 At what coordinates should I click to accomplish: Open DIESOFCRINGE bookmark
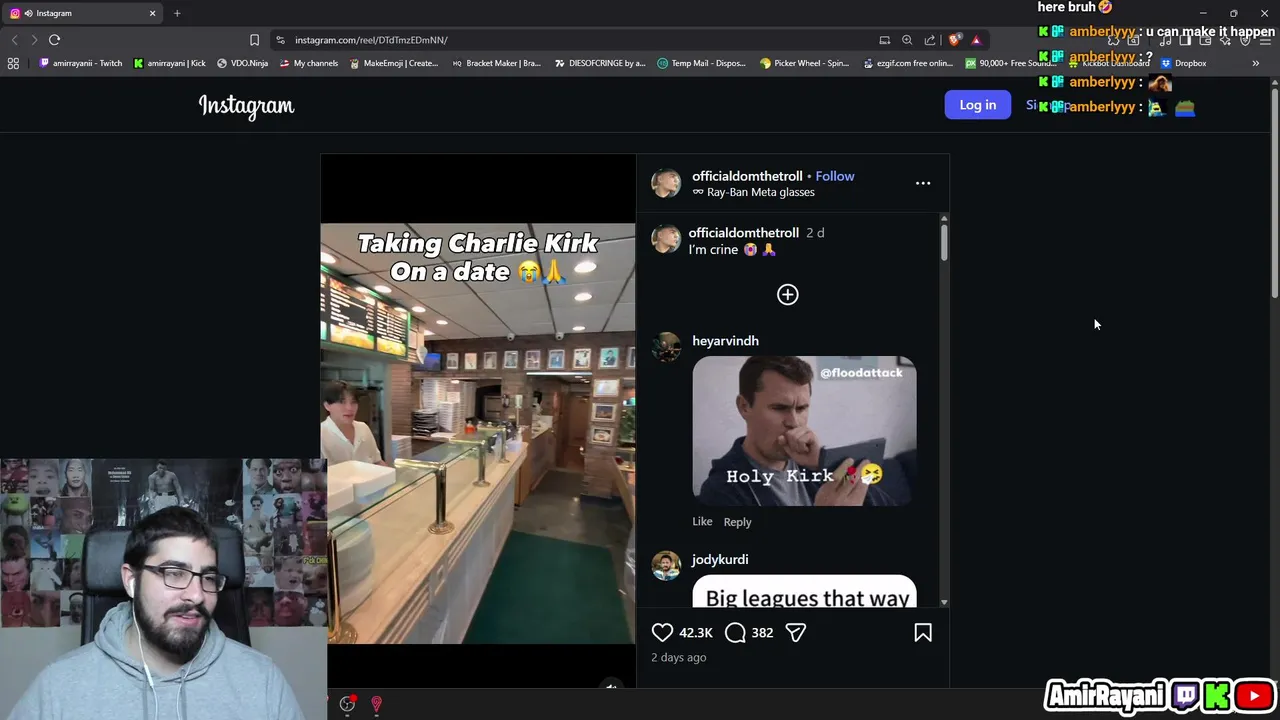tap(600, 63)
